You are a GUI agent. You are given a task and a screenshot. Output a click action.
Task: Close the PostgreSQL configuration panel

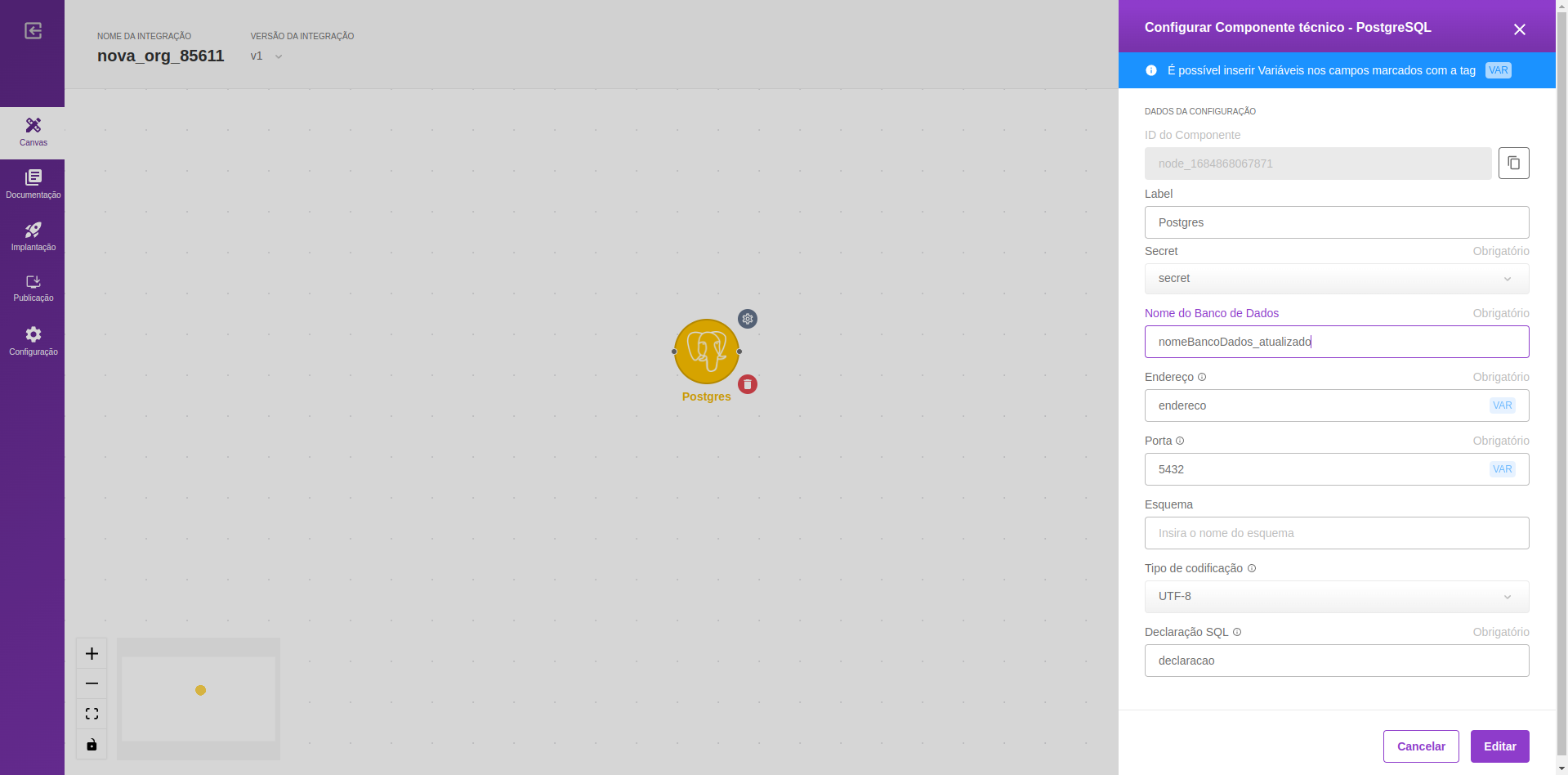(1520, 29)
